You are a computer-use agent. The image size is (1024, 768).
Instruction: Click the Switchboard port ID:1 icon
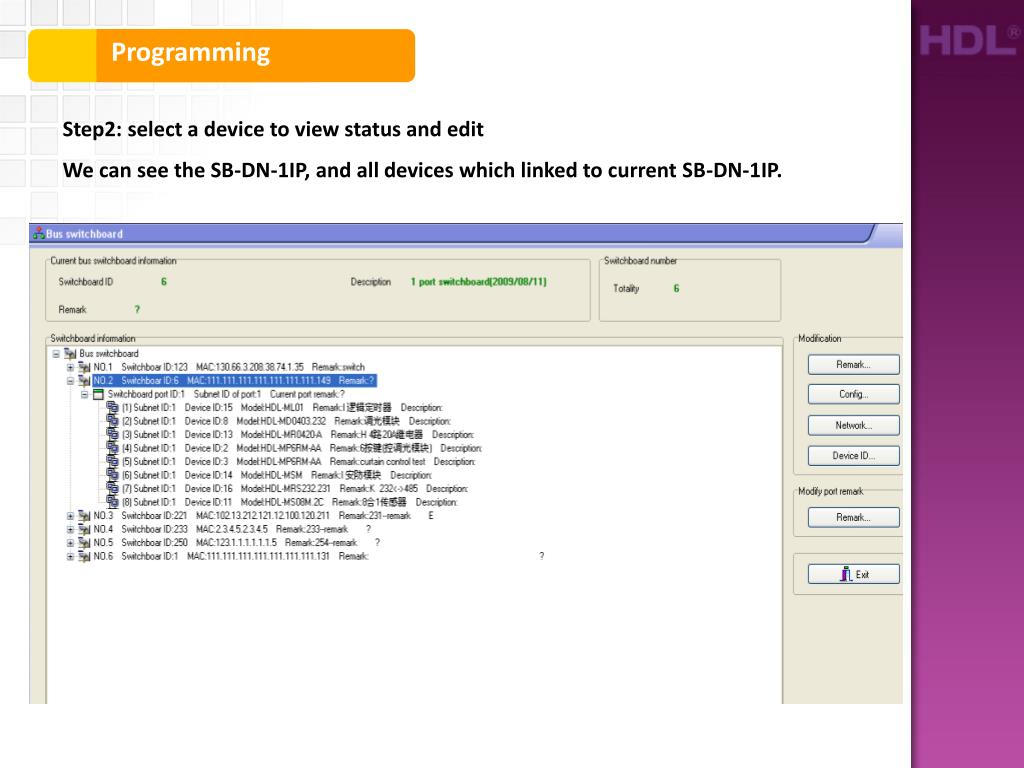[99, 394]
